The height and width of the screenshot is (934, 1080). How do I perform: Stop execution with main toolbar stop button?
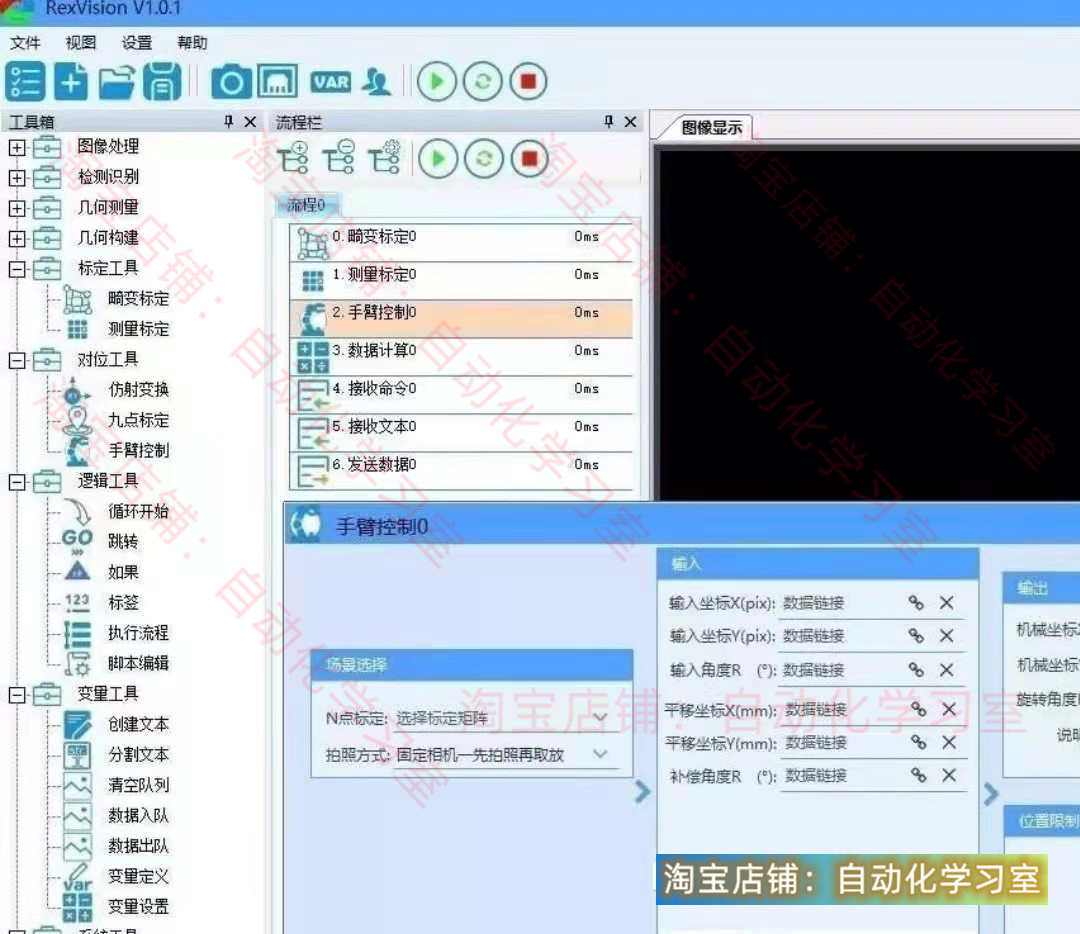pyautogui.click(x=528, y=81)
